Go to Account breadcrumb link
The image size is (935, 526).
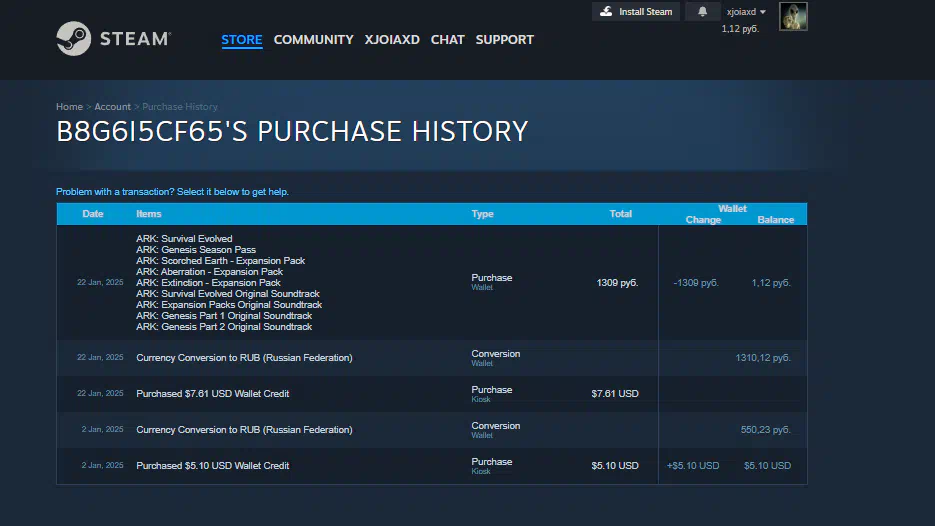[x=112, y=107]
